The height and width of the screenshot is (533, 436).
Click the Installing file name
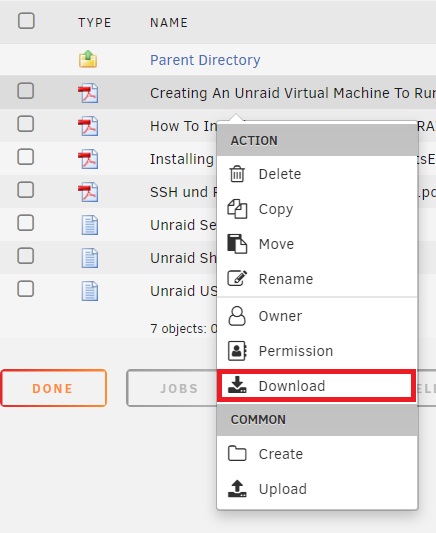click(182, 159)
